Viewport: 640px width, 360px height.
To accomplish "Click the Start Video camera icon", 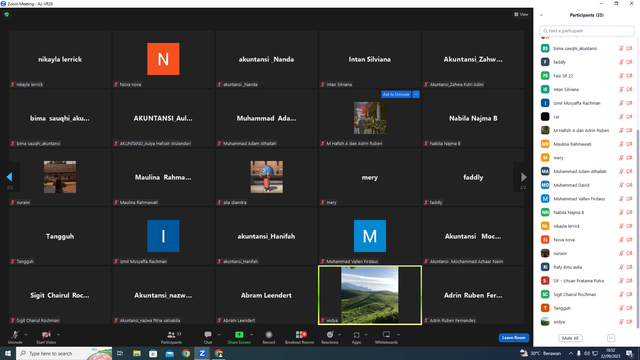I will [x=46, y=335].
